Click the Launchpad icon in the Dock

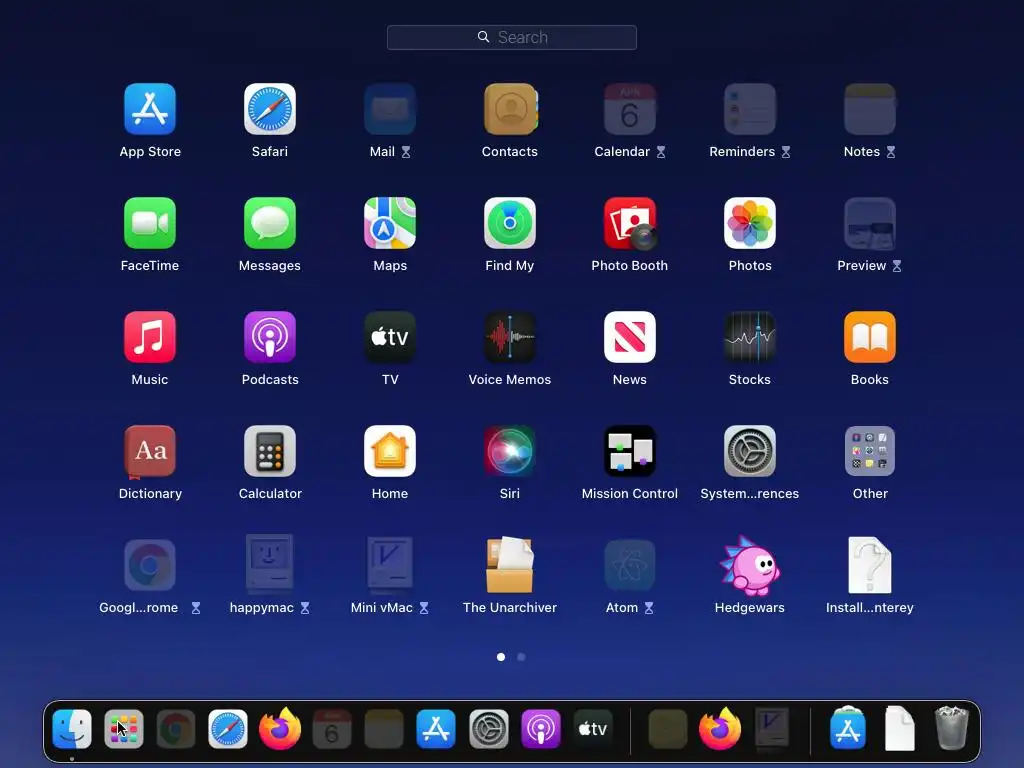124,729
